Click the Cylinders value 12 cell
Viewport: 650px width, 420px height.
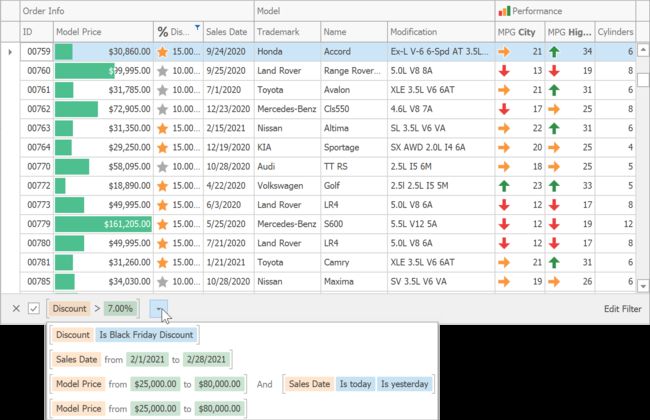(x=615, y=224)
